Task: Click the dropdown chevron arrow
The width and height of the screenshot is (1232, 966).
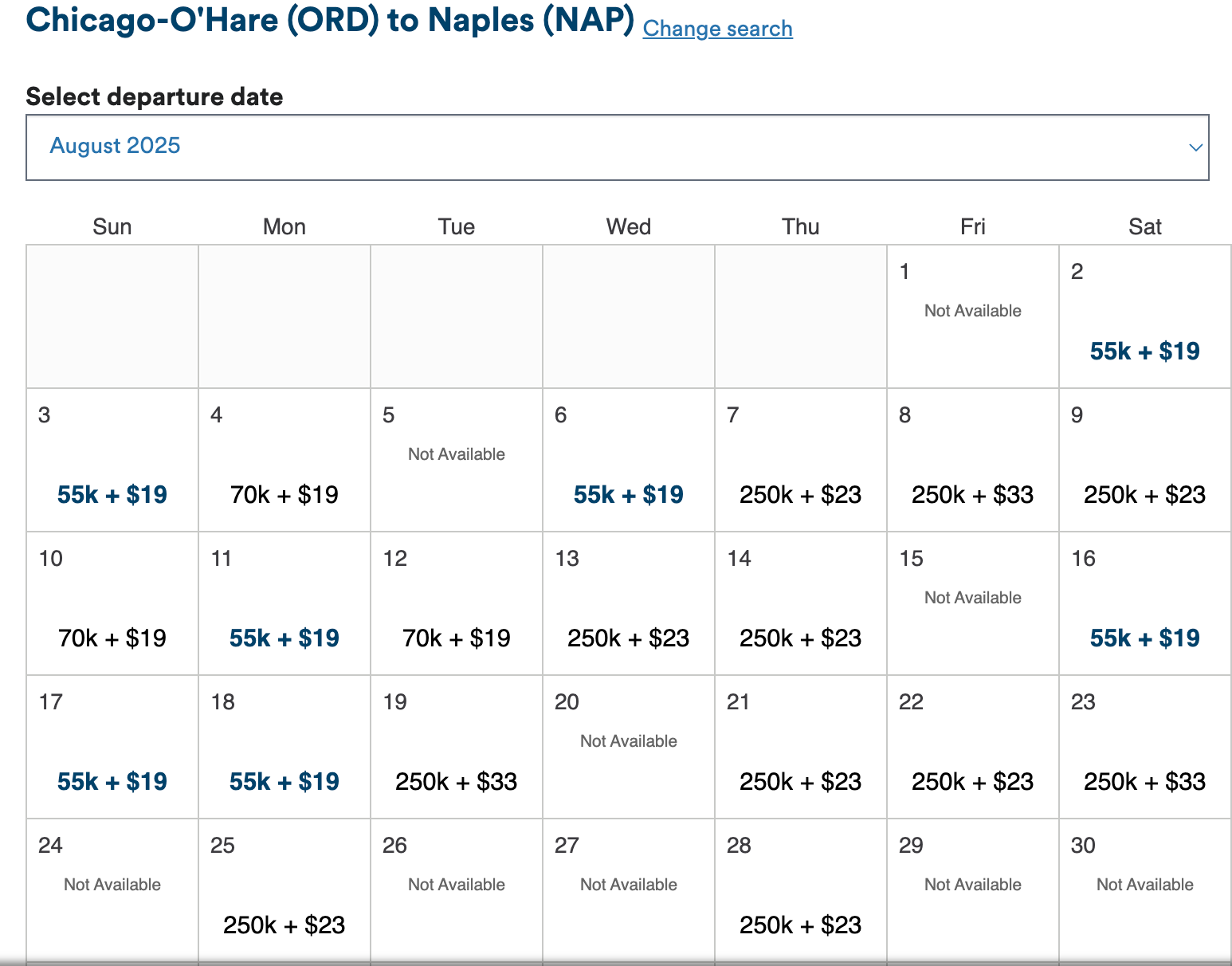Action: click(1195, 147)
